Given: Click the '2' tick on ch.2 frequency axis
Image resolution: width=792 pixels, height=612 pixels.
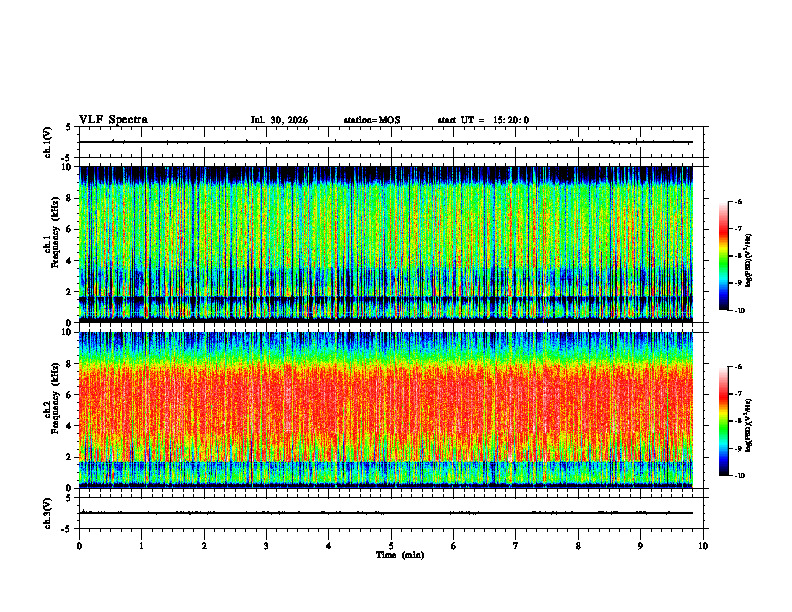Looking at the screenshot, I should (70, 457).
